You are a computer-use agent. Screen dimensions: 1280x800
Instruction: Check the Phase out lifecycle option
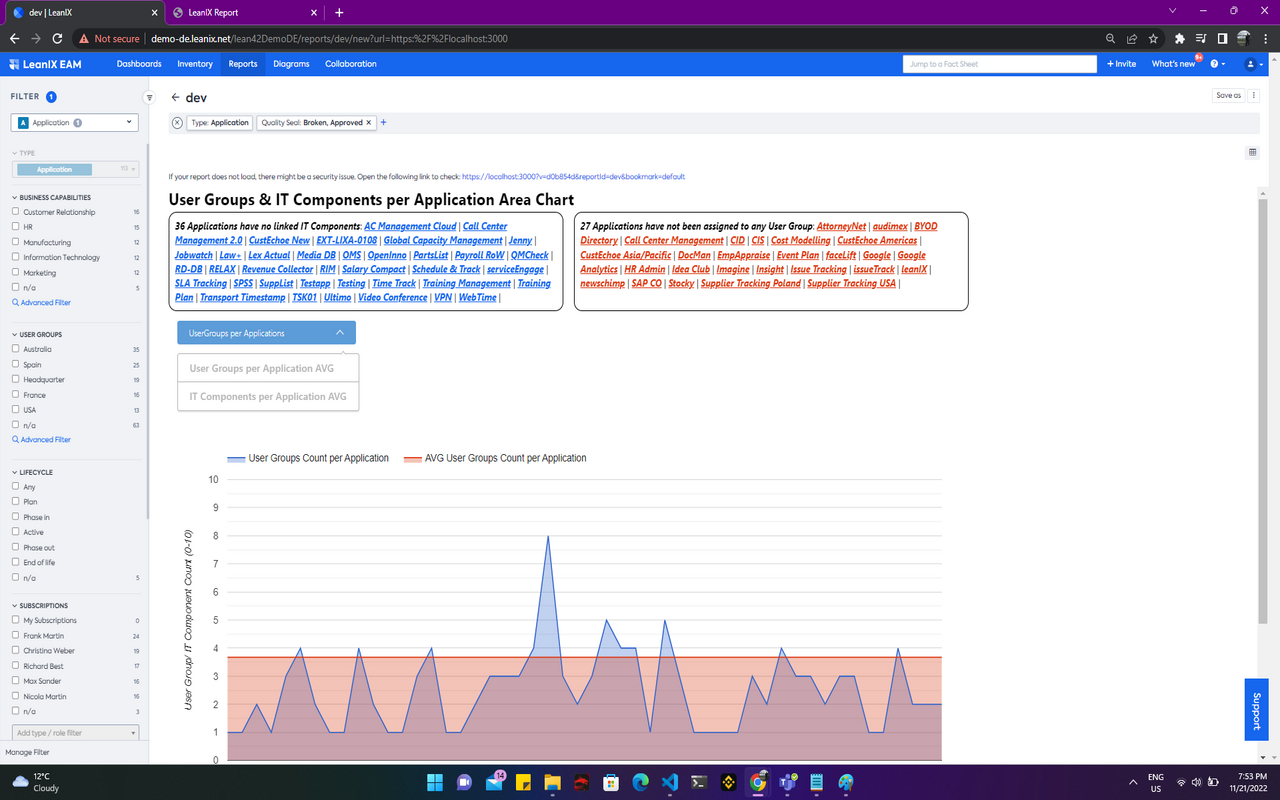pos(15,547)
